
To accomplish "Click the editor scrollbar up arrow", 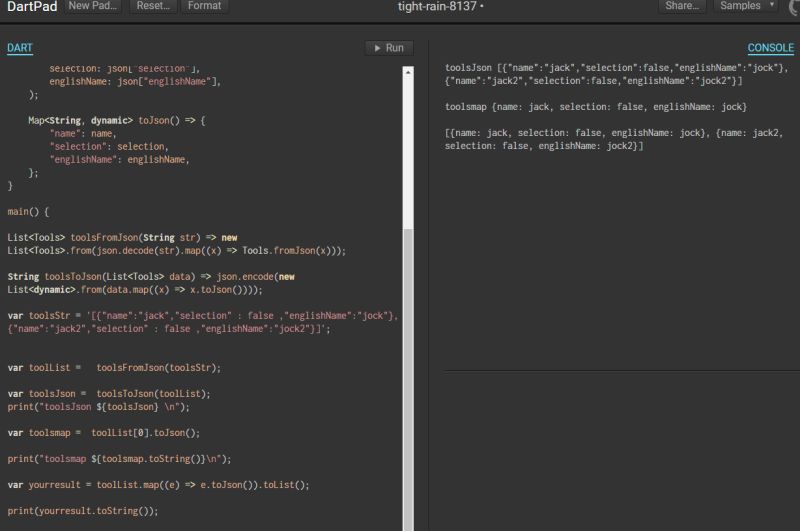I will tap(408, 72).
